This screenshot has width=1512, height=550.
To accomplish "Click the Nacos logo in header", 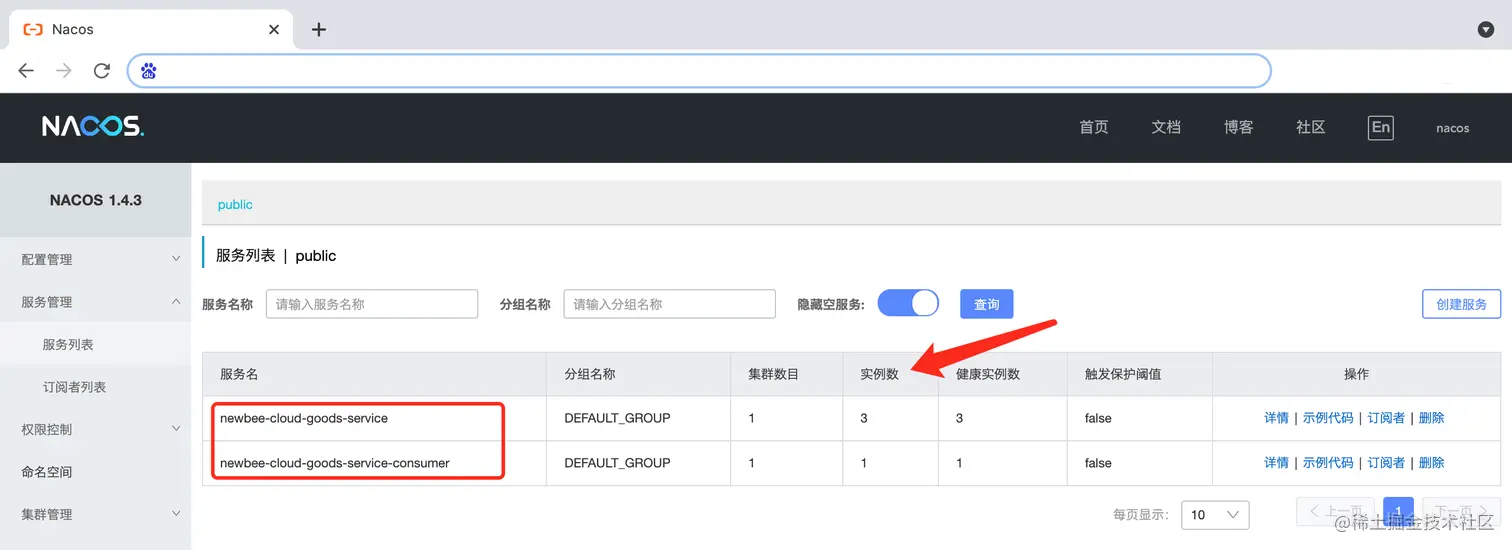I will pyautogui.click(x=93, y=126).
